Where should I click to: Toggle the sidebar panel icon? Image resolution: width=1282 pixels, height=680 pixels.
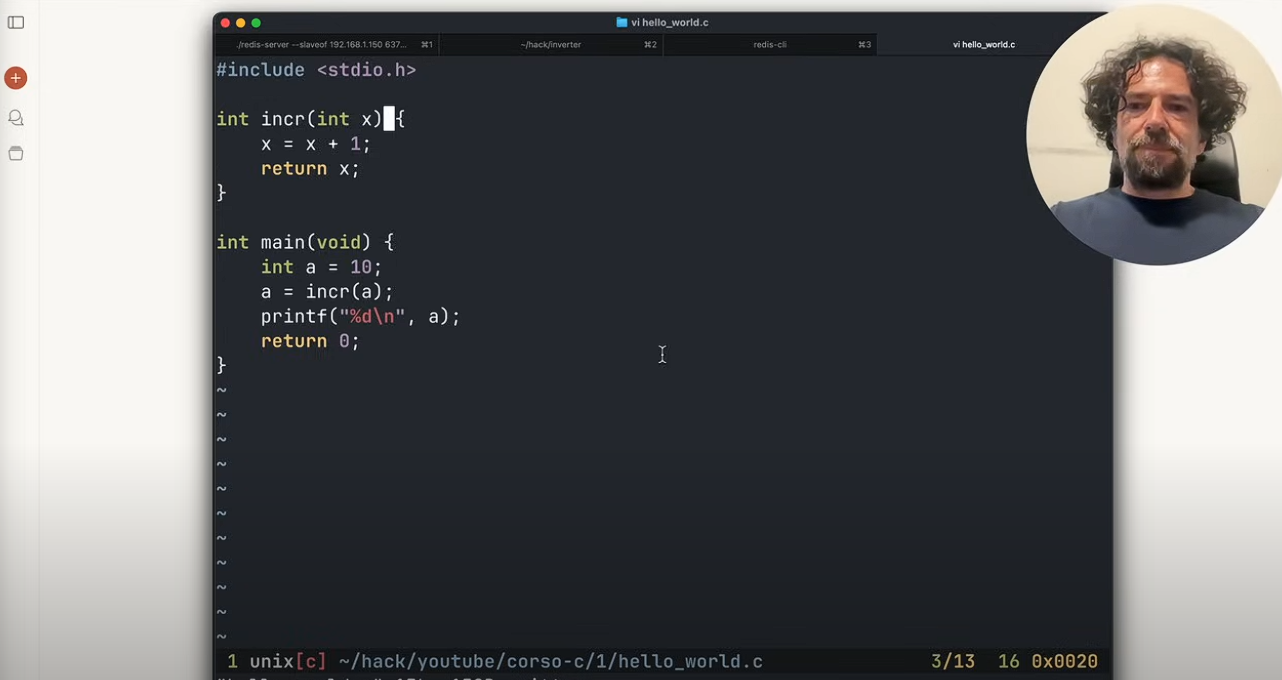[16, 22]
